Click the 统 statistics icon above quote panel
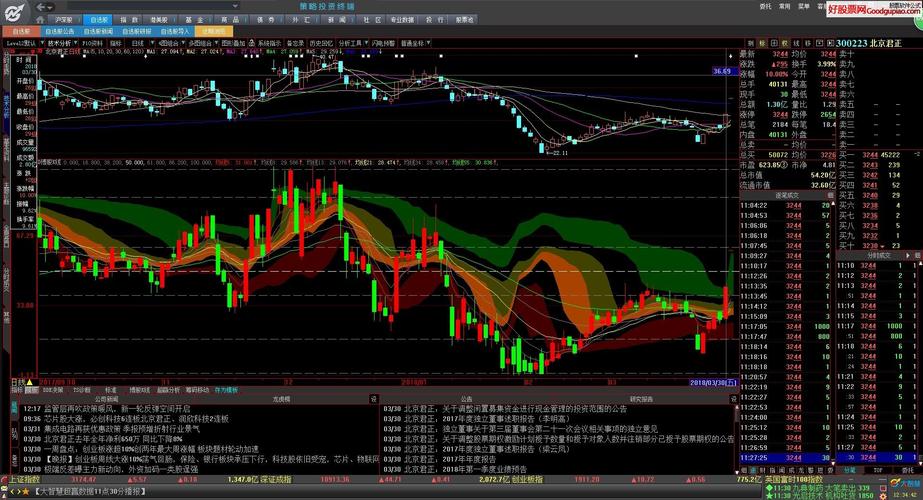The width and height of the screenshot is (923, 500). (797, 44)
